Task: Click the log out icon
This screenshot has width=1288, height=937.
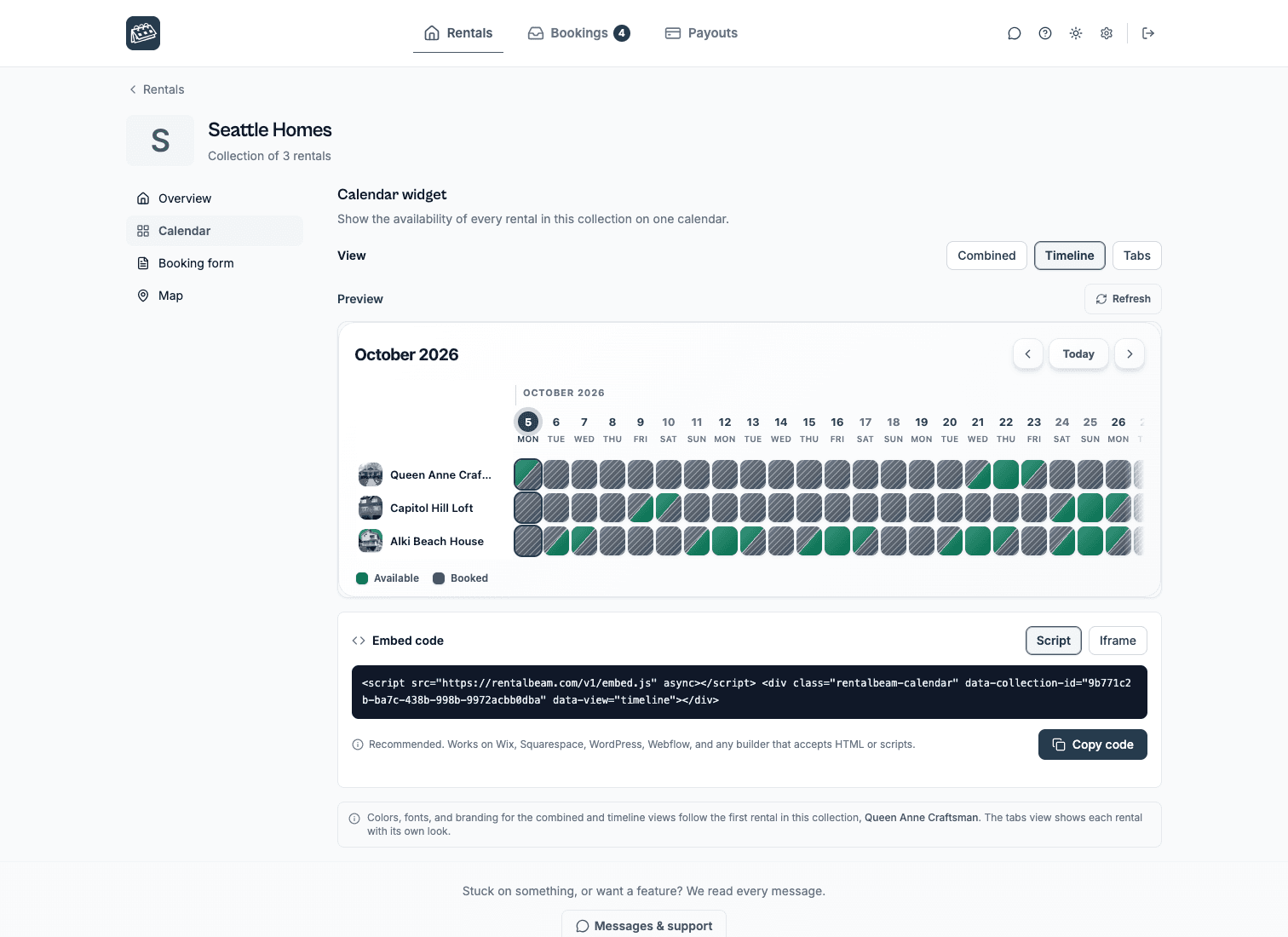Action: pyautogui.click(x=1148, y=33)
